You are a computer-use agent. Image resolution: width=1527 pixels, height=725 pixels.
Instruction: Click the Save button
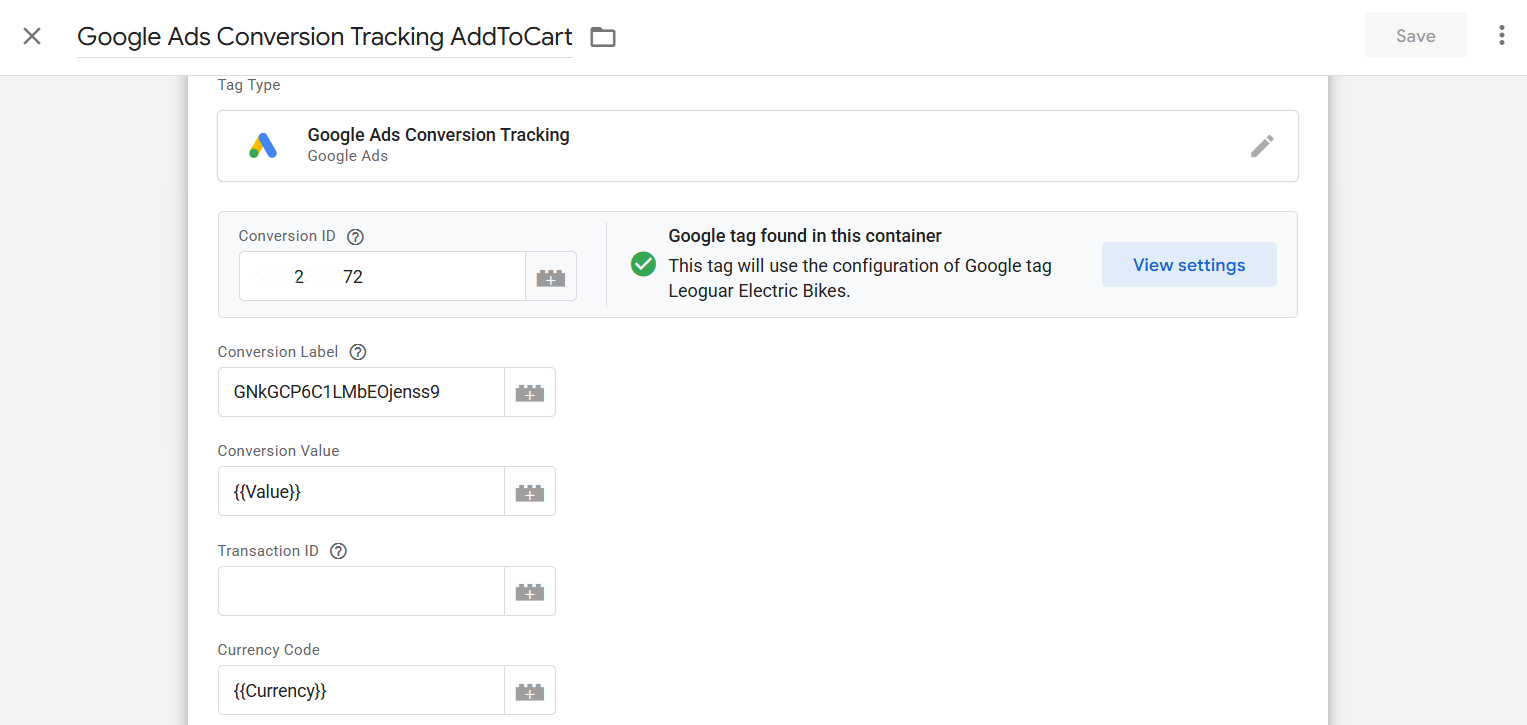click(x=1415, y=36)
